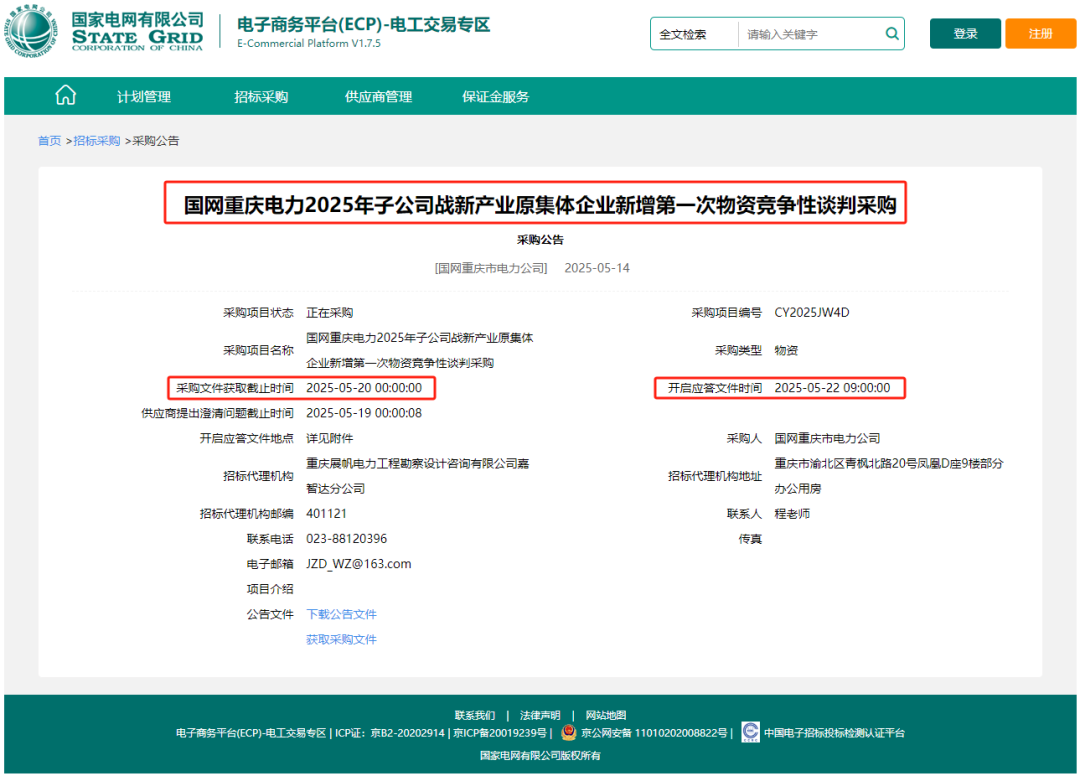Click the E-Commercial Platform V1.7.5 text
This screenshot has width=1080, height=776.
309,43
